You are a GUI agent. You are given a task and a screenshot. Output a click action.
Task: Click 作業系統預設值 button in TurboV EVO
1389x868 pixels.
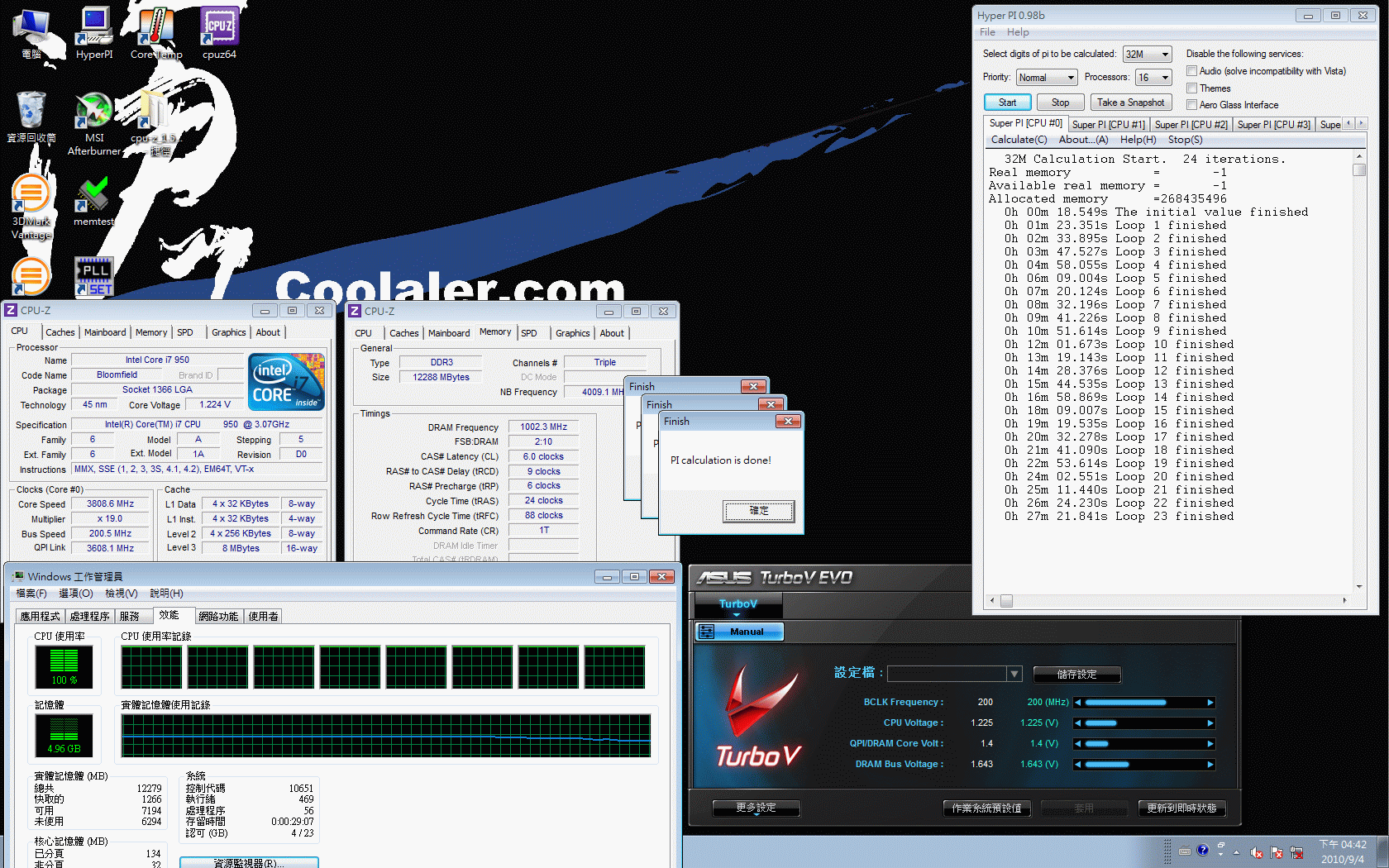pyautogui.click(x=986, y=808)
